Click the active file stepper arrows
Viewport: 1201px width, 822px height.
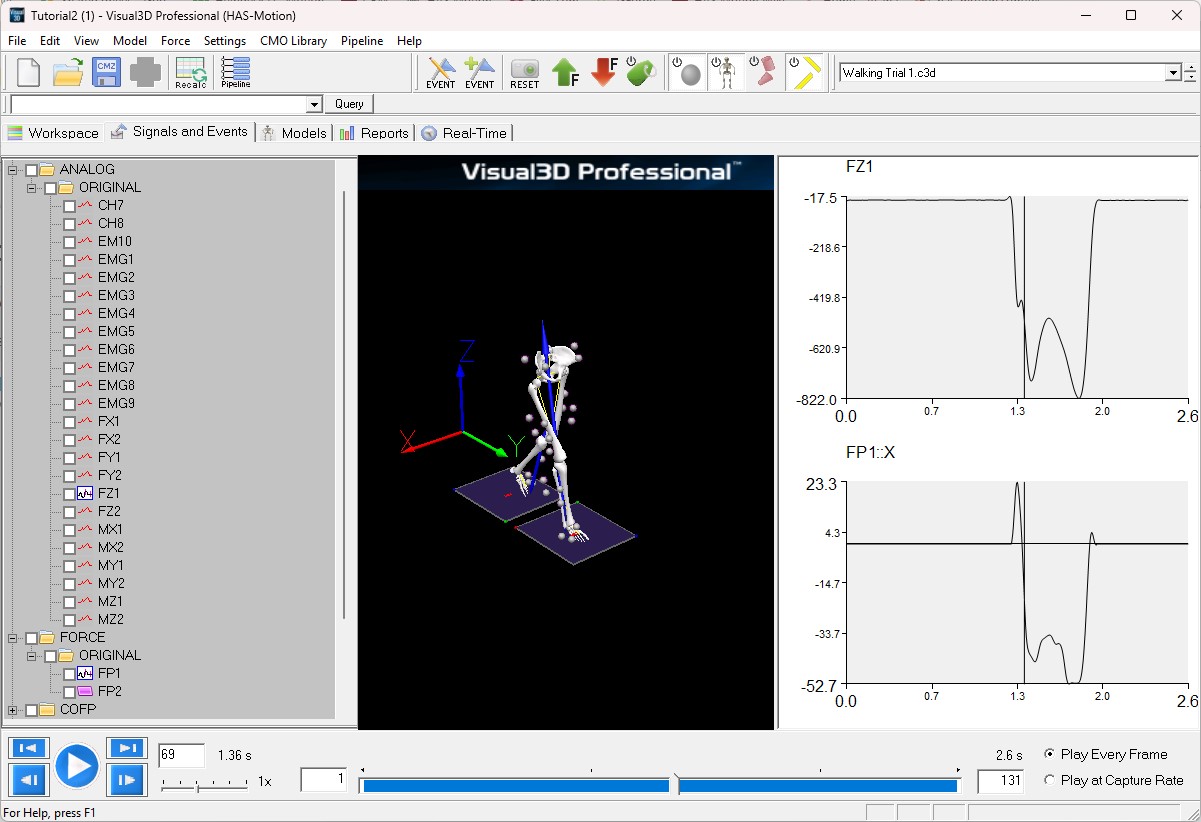click(1190, 73)
